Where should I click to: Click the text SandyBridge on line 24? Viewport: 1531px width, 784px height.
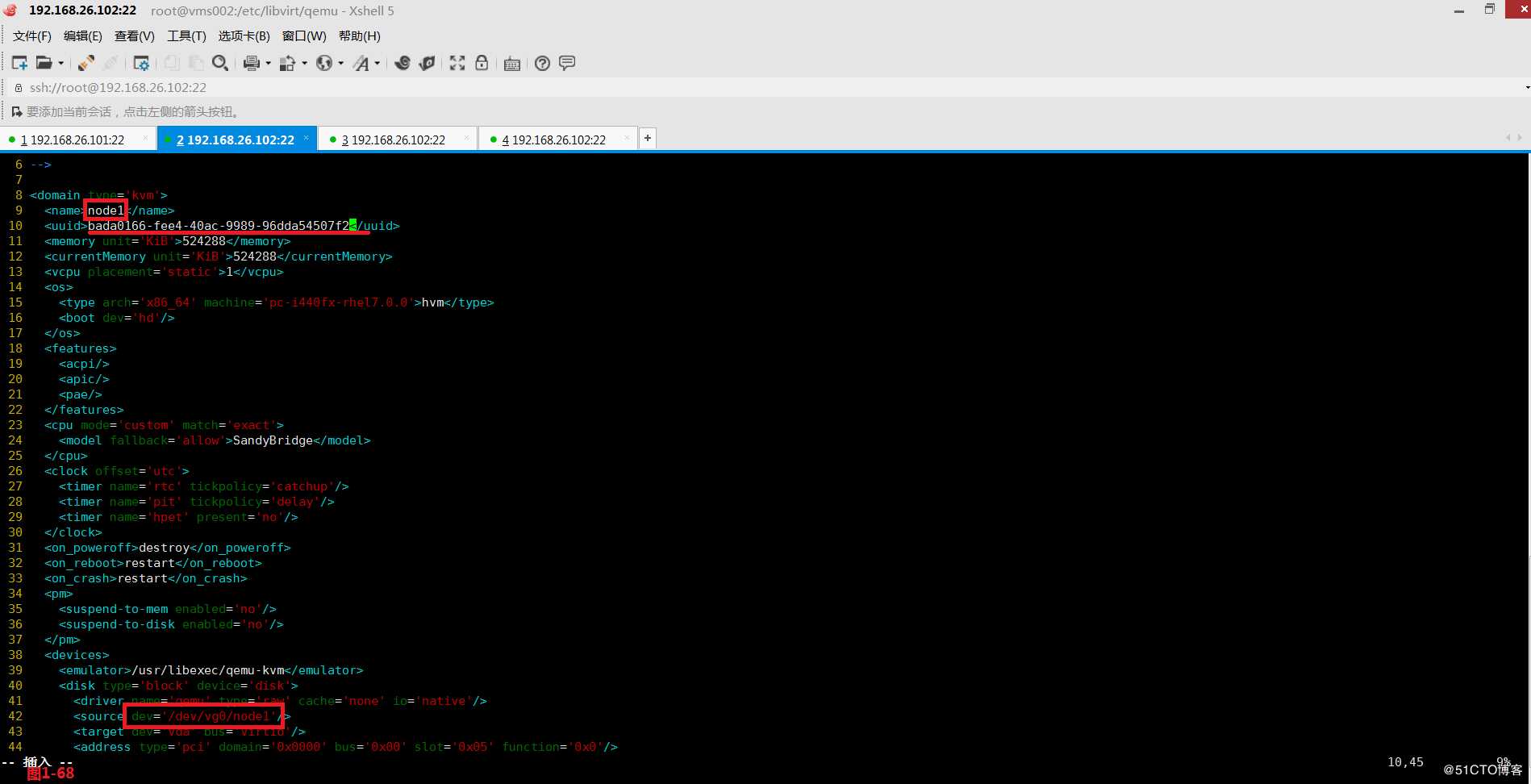pos(273,440)
